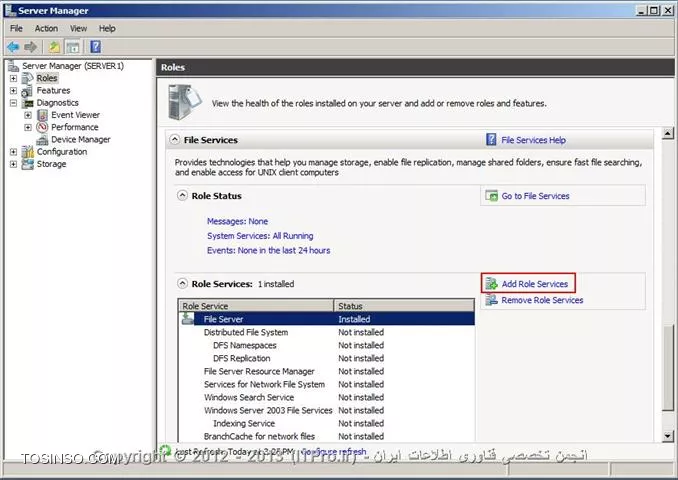Screen dimensions: 678x480
Task: Click System Services: All Running link
Action: coord(260,236)
